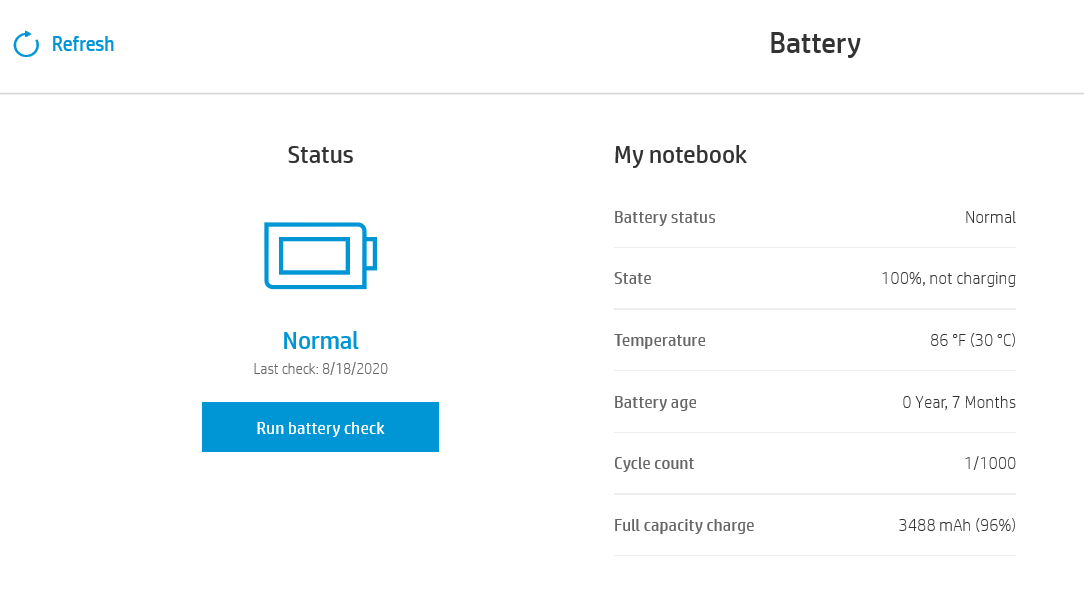The height and width of the screenshot is (612, 1084).
Task: Select the blue battery status icon
Action: (320, 255)
